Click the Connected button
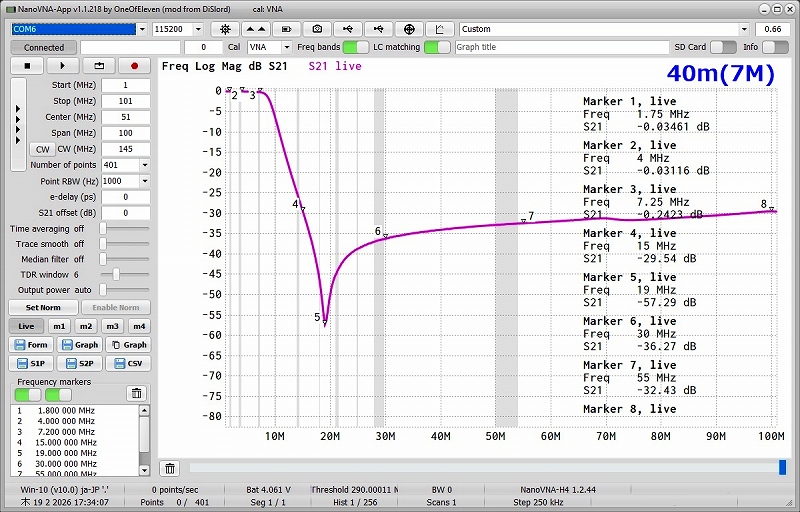800x512 pixels. [x=44, y=47]
